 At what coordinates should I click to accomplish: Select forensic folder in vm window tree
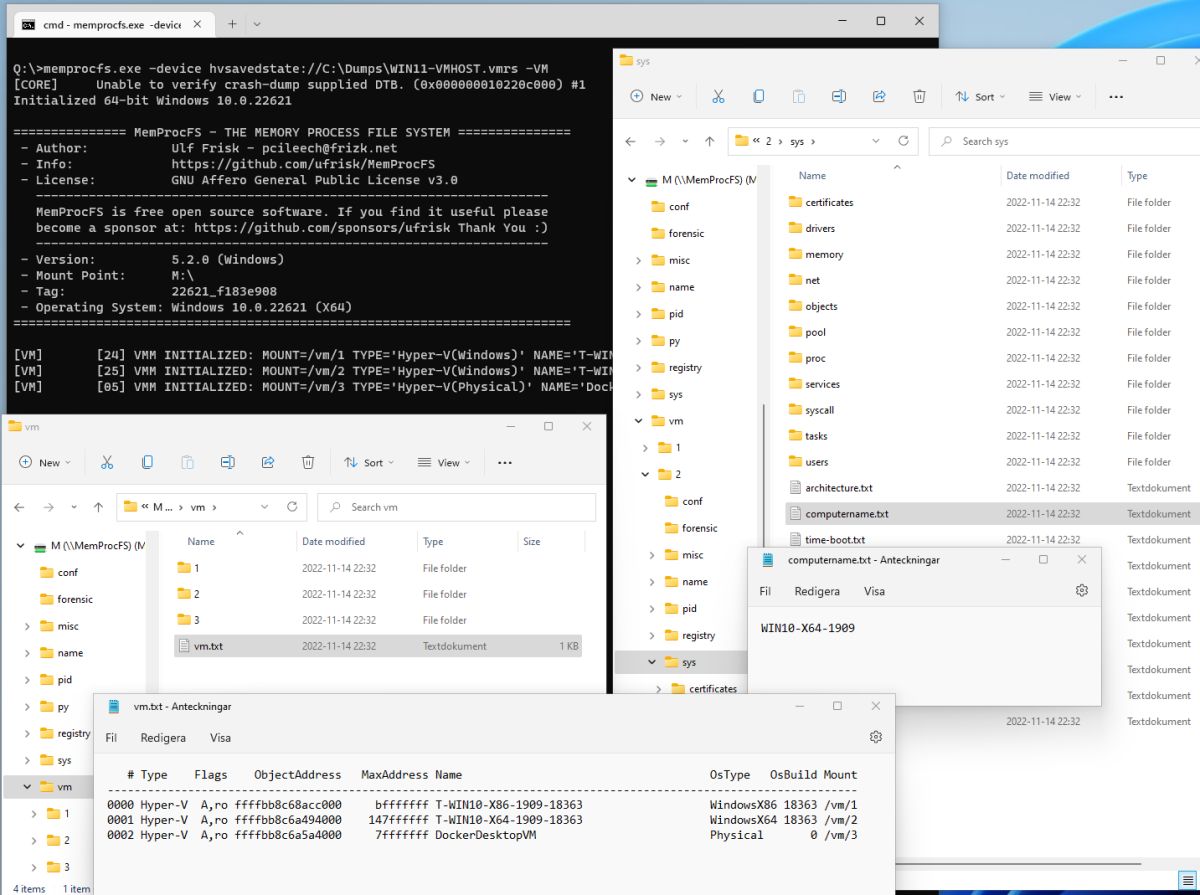tap(75, 599)
